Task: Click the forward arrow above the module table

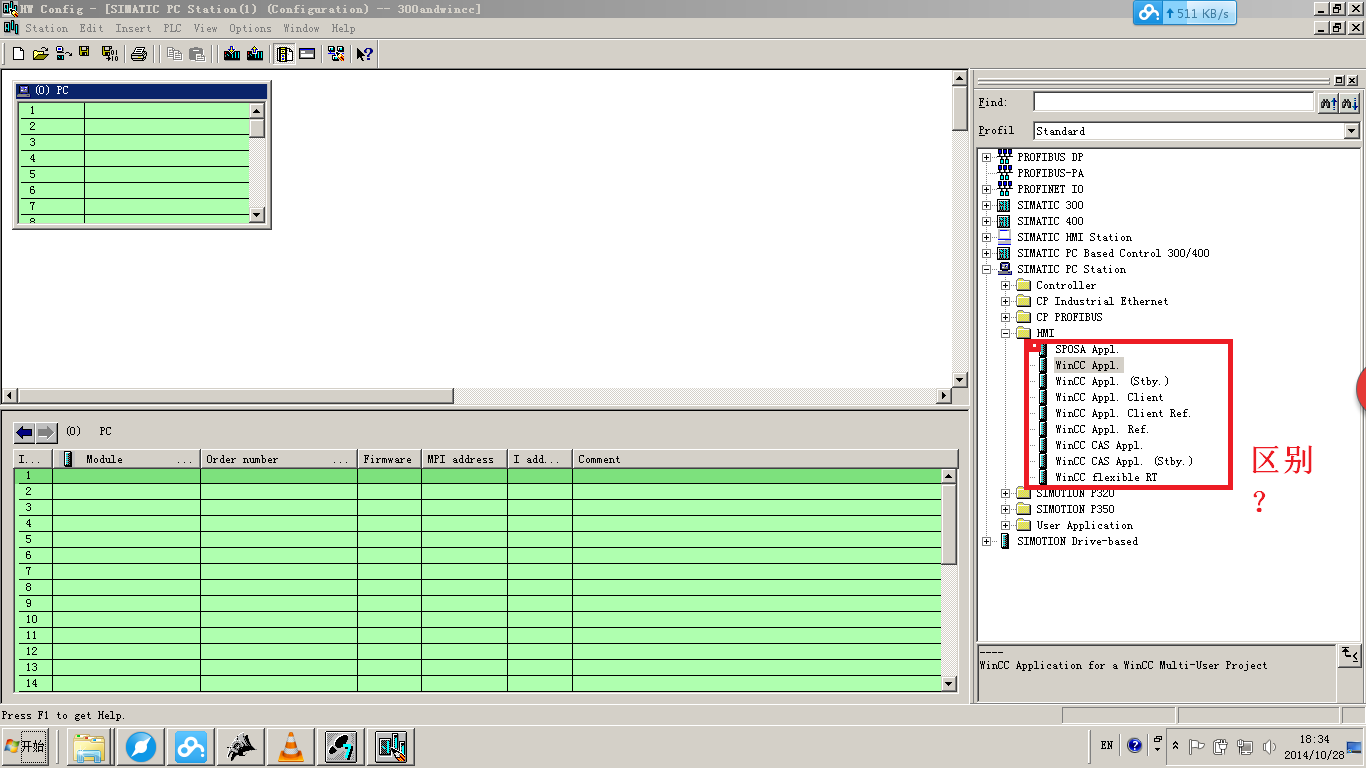Action: click(46, 433)
